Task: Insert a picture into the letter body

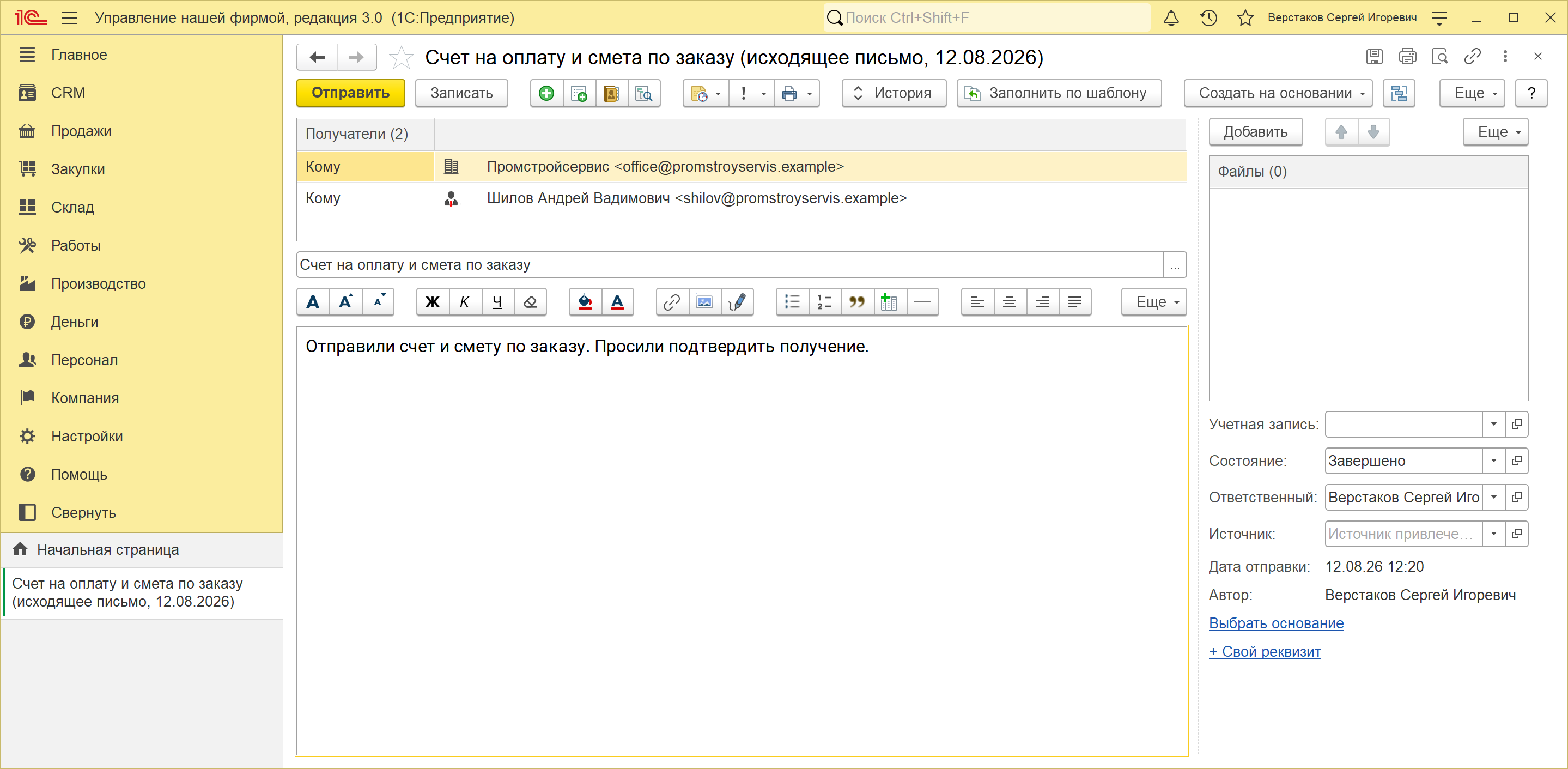Action: click(x=705, y=302)
